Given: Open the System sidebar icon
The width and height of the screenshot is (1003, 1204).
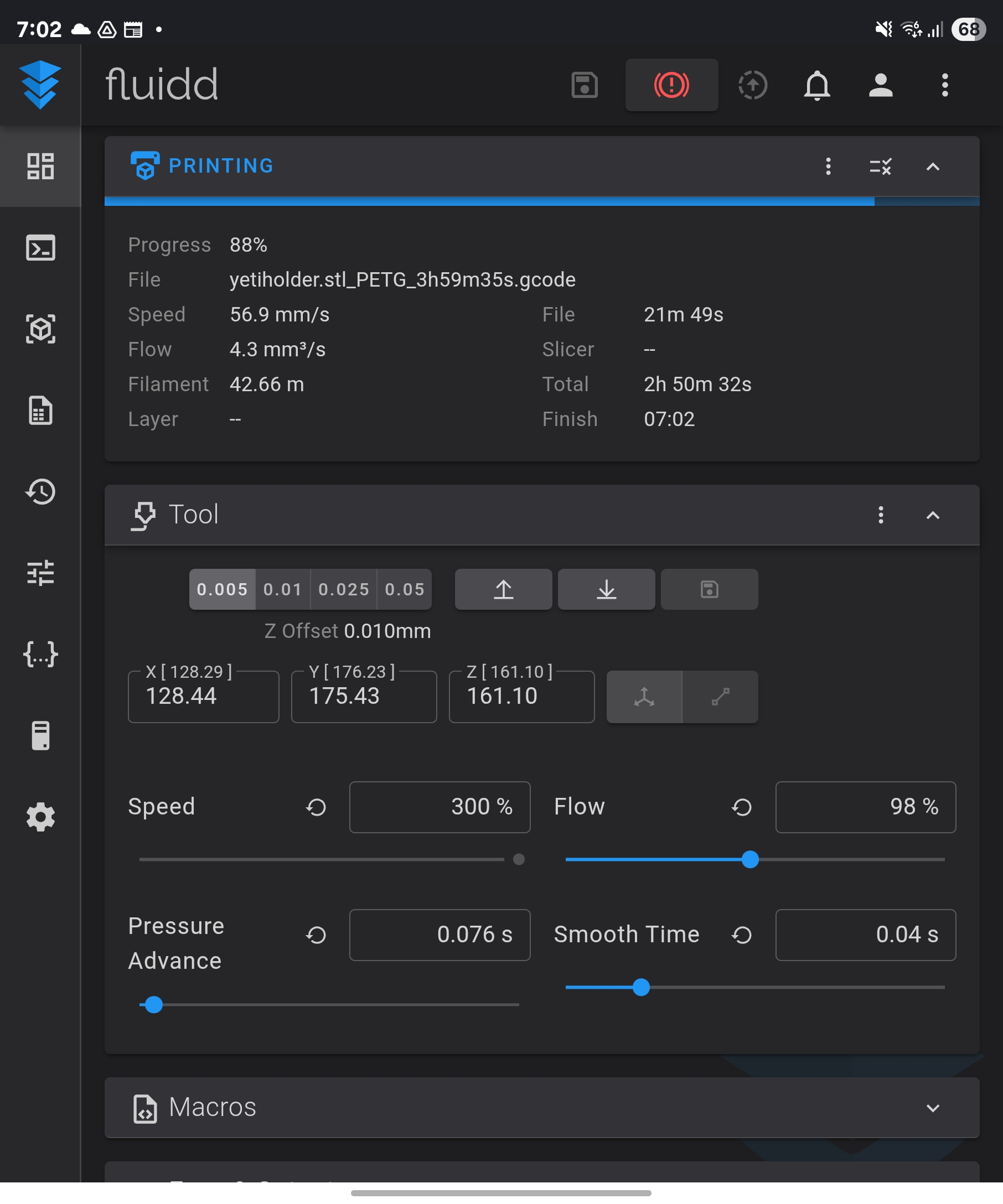Looking at the screenshot, I should coord(40,735).
